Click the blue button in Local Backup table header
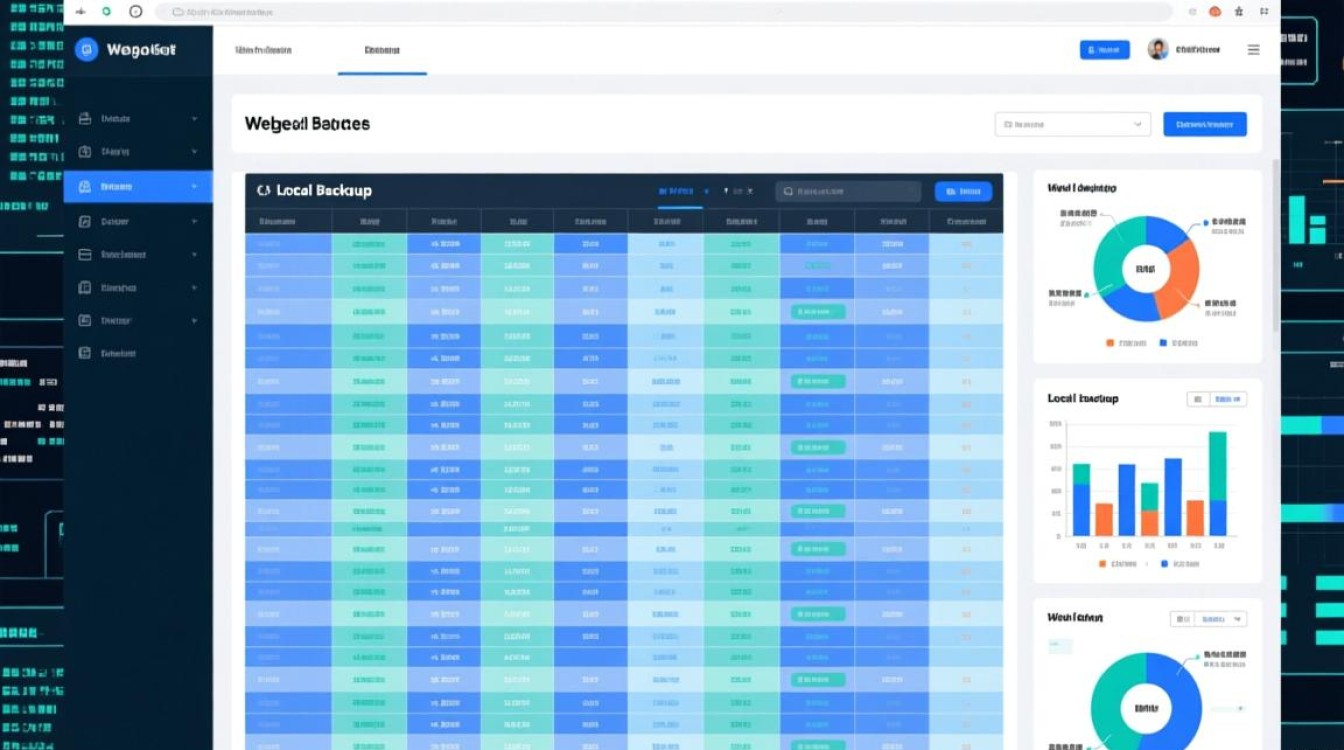This screenshot has height=750, width=1344. click(962, 191)
